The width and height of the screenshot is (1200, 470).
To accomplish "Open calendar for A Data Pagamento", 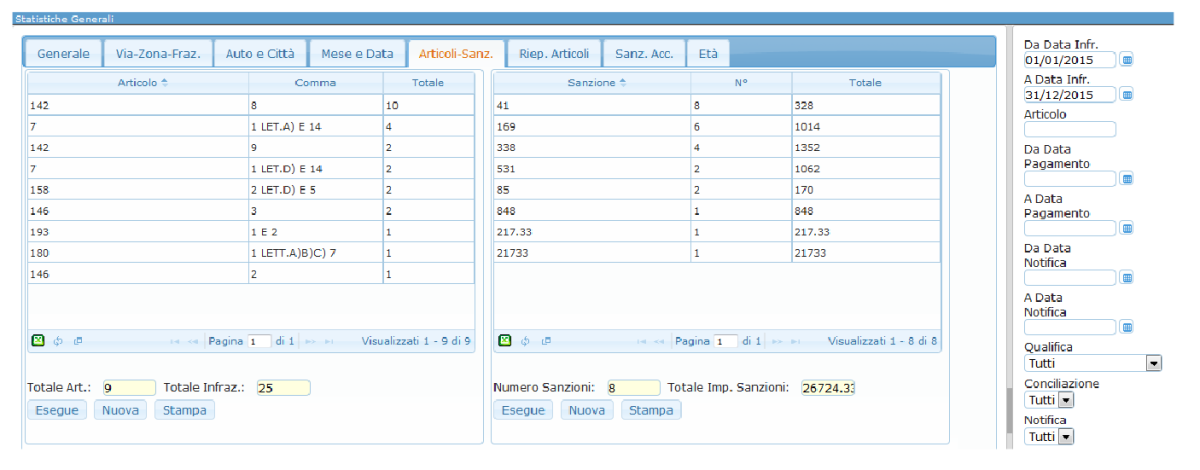I will coord(1127,228).
